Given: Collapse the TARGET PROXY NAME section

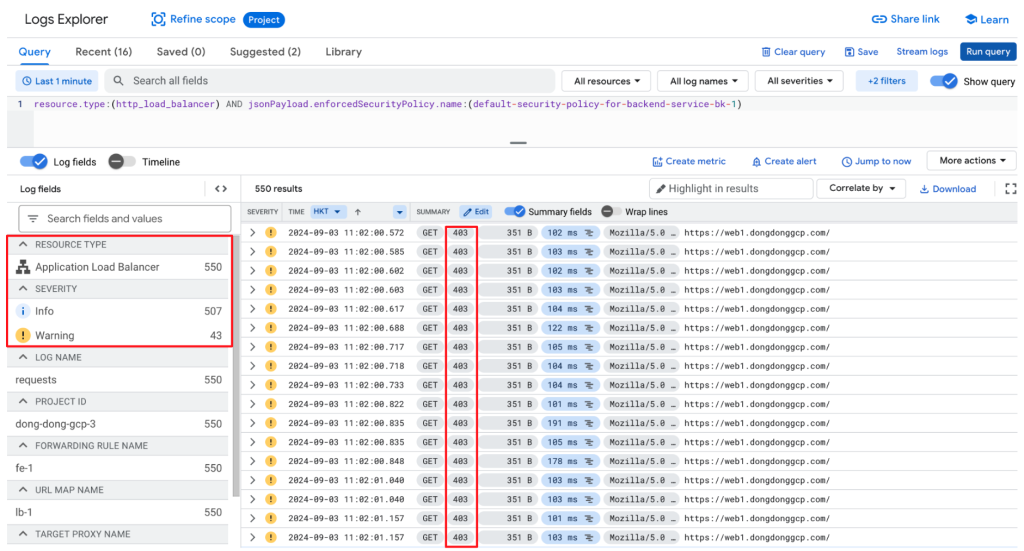Looking at the screenshot, I should (x=23, y=534).
